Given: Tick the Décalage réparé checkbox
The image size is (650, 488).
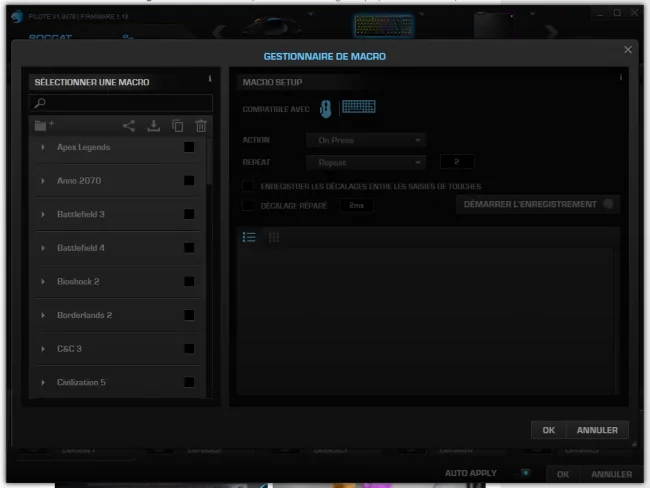Looking at the screenshot, I should tap(248, 205).
